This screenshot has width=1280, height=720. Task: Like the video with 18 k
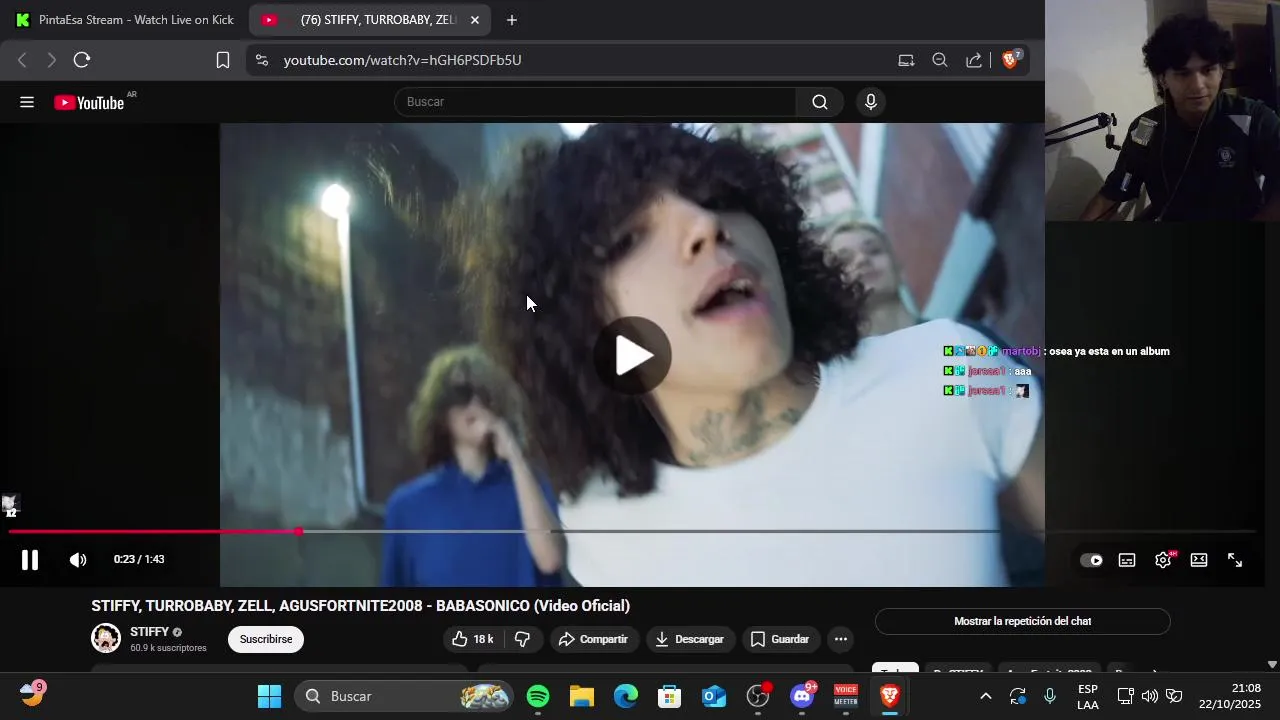click(472, 639)
